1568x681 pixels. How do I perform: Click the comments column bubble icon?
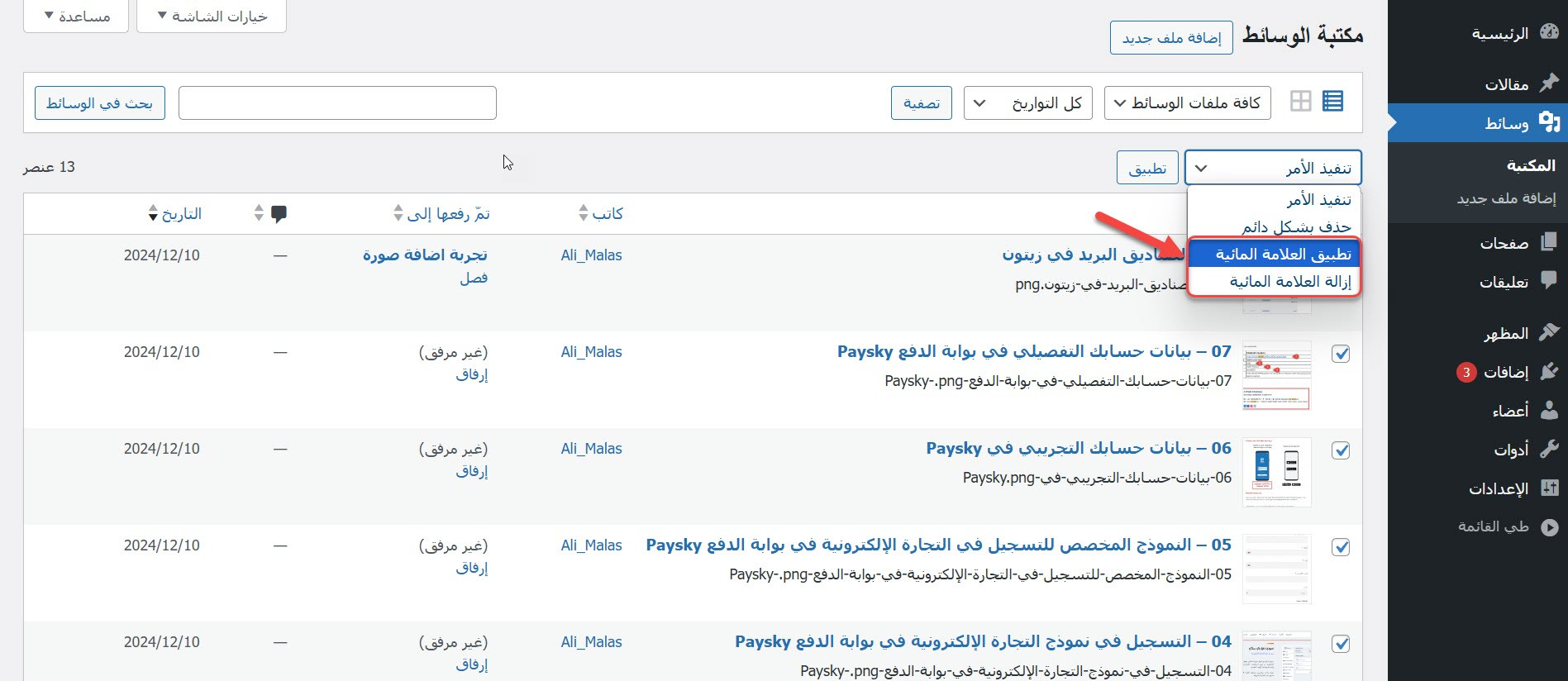[279, 214]
